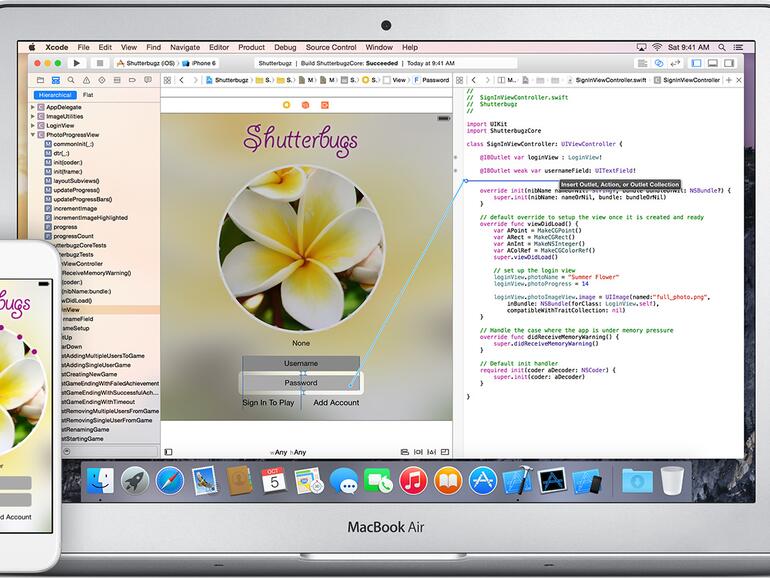Switch to the Version editor
Image resolution: width=770 pixels, height=578 pixels.
pos(675,63)
